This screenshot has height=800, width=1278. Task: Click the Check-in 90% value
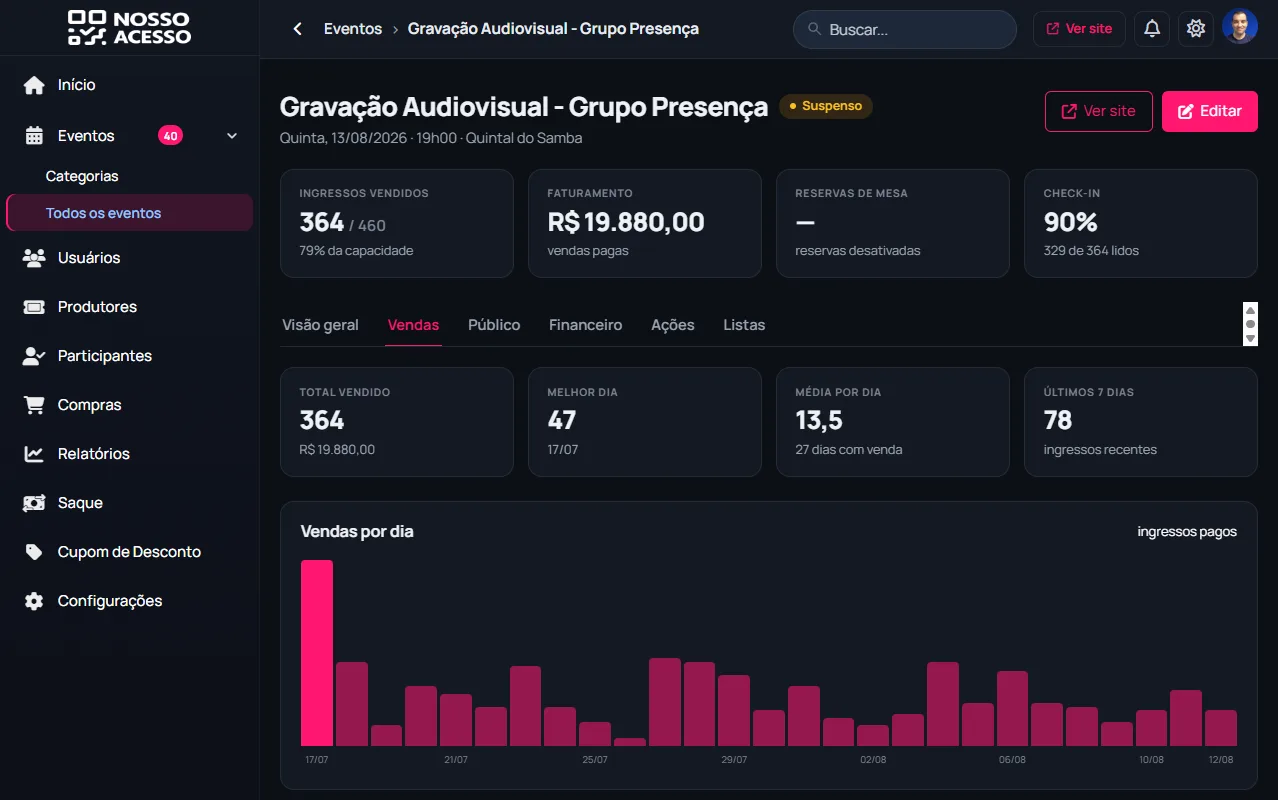(1070, 222)
